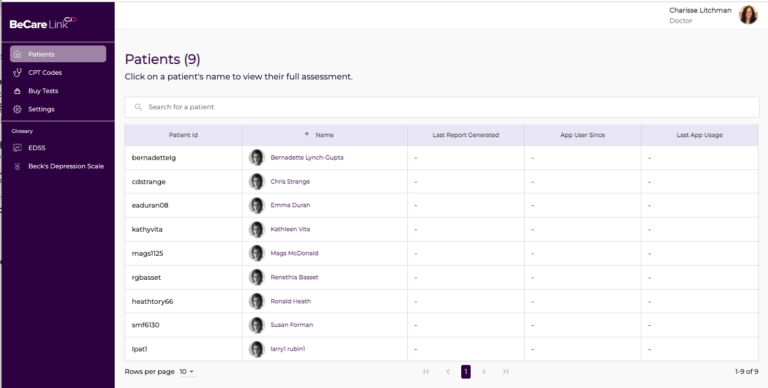Click Charisse Litchman user name

(700, 10)
